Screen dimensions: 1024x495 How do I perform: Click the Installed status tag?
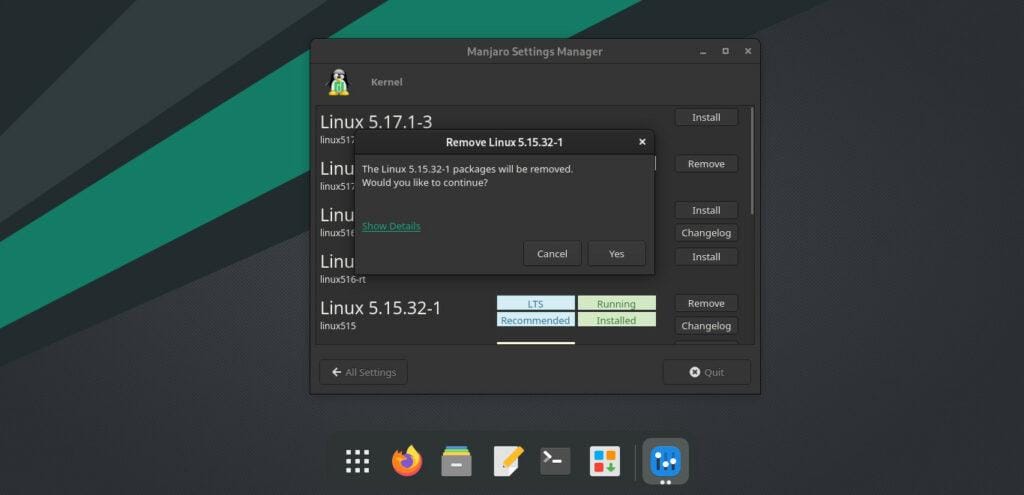coord(616,320)
